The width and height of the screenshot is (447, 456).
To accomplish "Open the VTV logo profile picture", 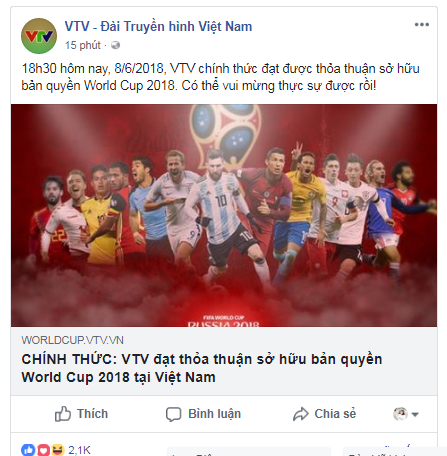I will coord(39,36).
